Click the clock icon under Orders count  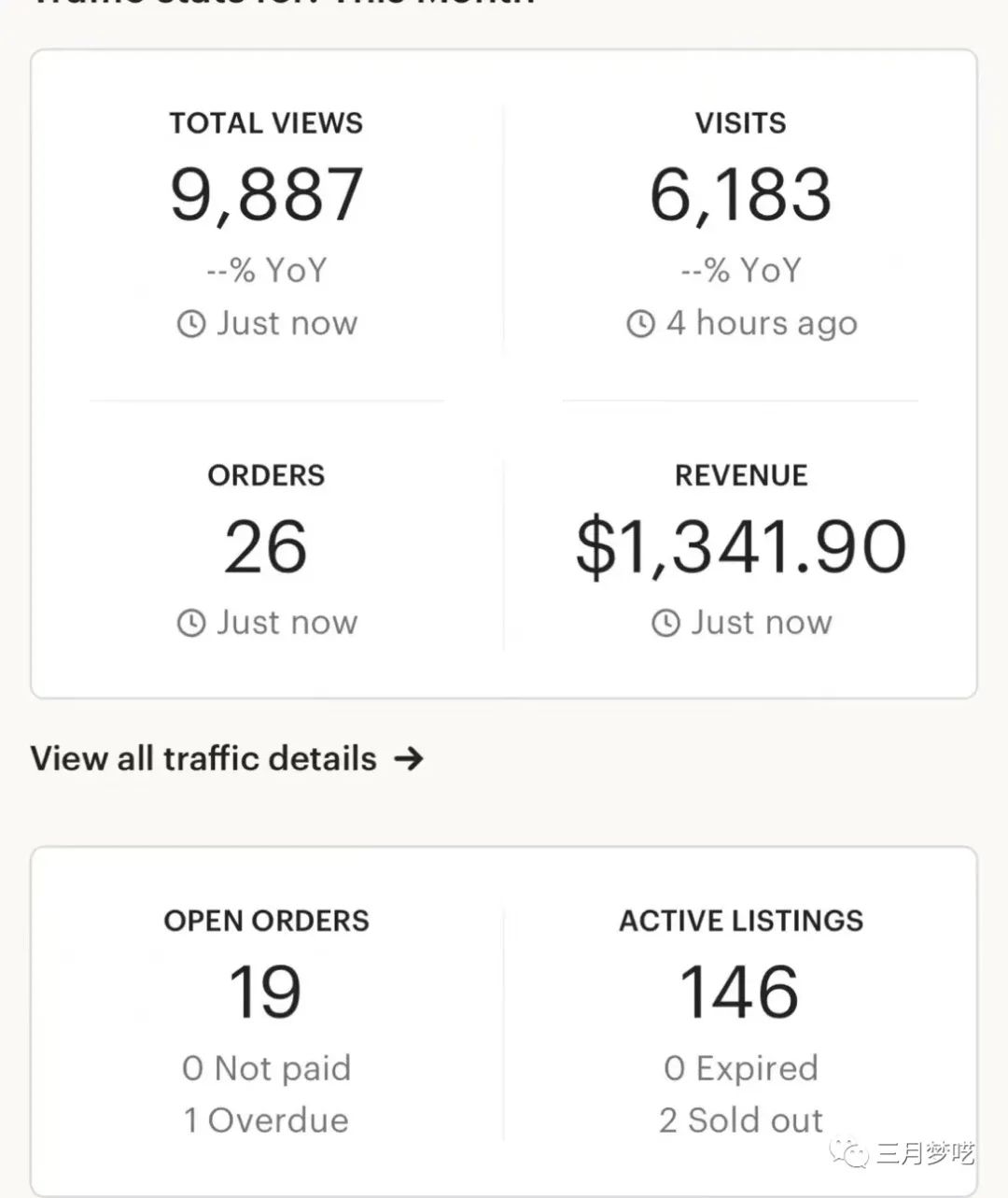click(191, 623)
